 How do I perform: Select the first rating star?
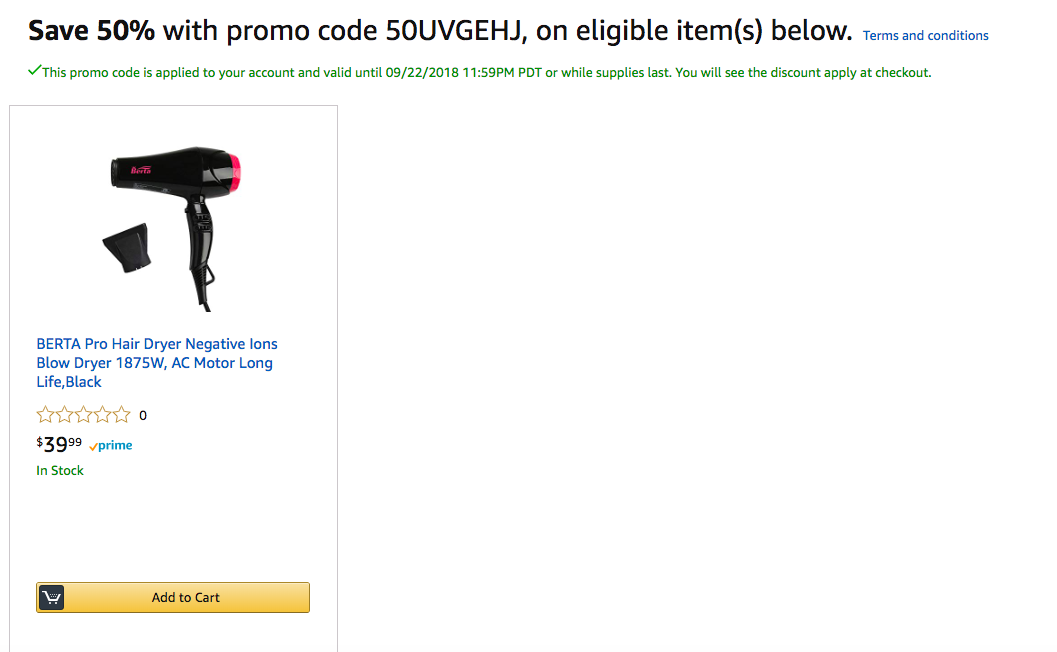pos(45,415)
